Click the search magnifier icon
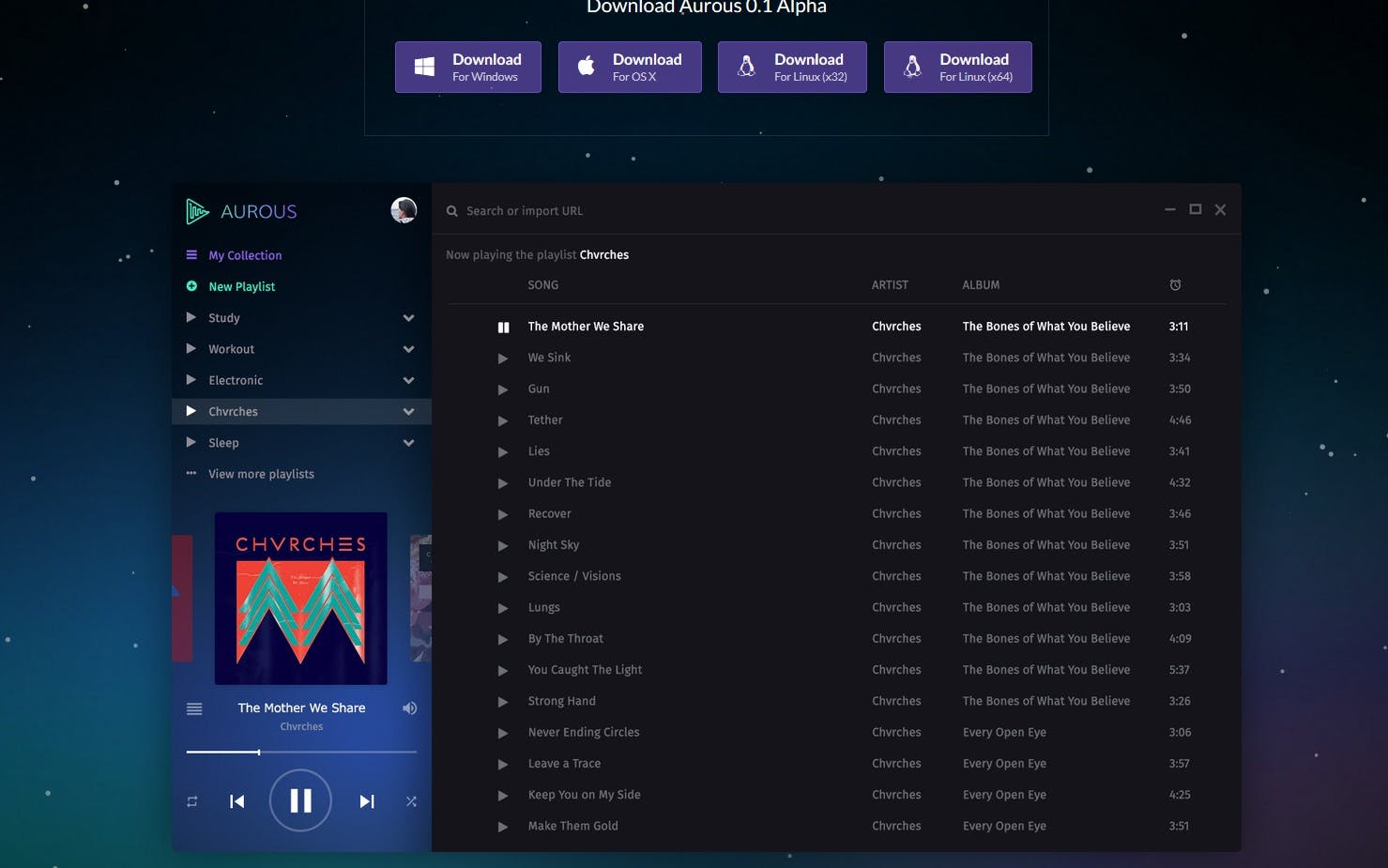The width and height of the screenshot is (1388, 868). point(452,211)
